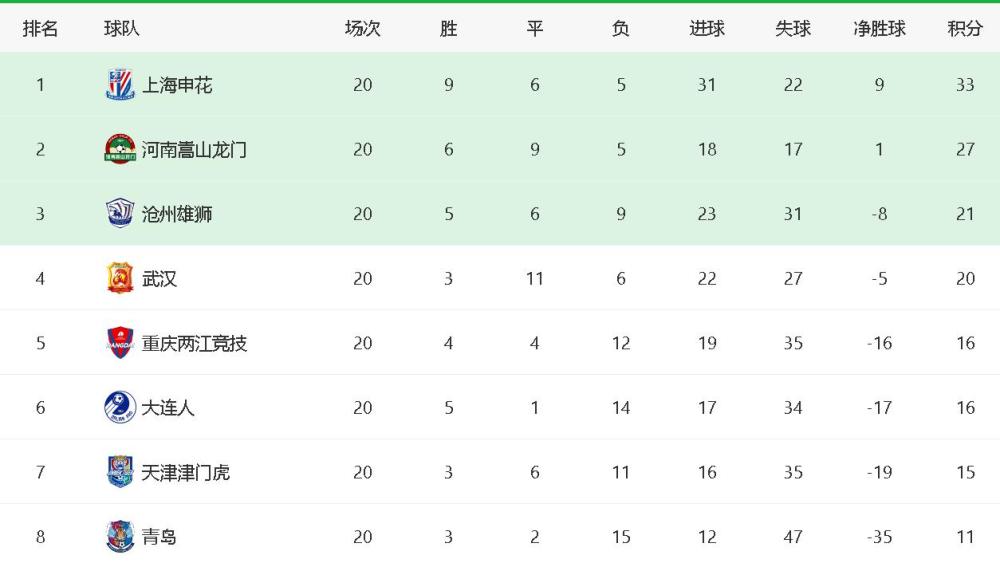Open the 上海申花 team name link
Screen dimensions: 1000x563
pos(177,85)
